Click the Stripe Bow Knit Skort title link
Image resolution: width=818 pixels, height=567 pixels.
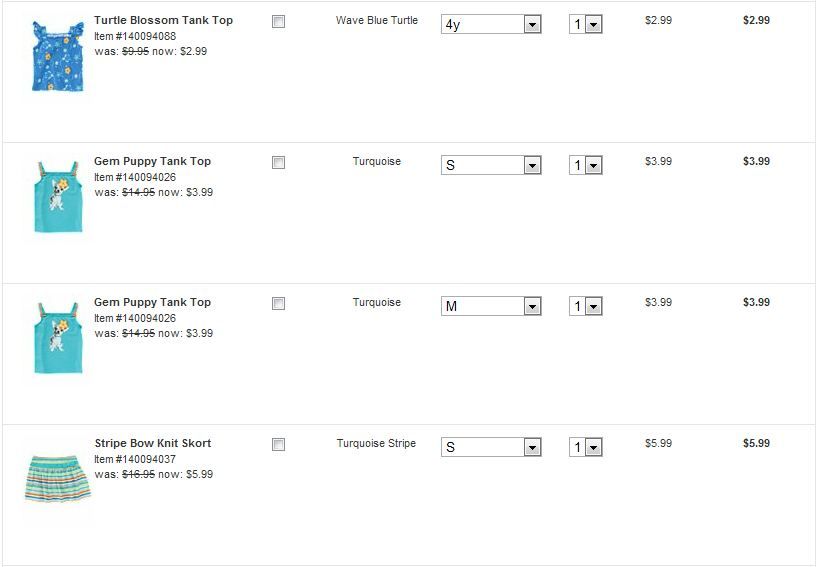coord(152,443)
